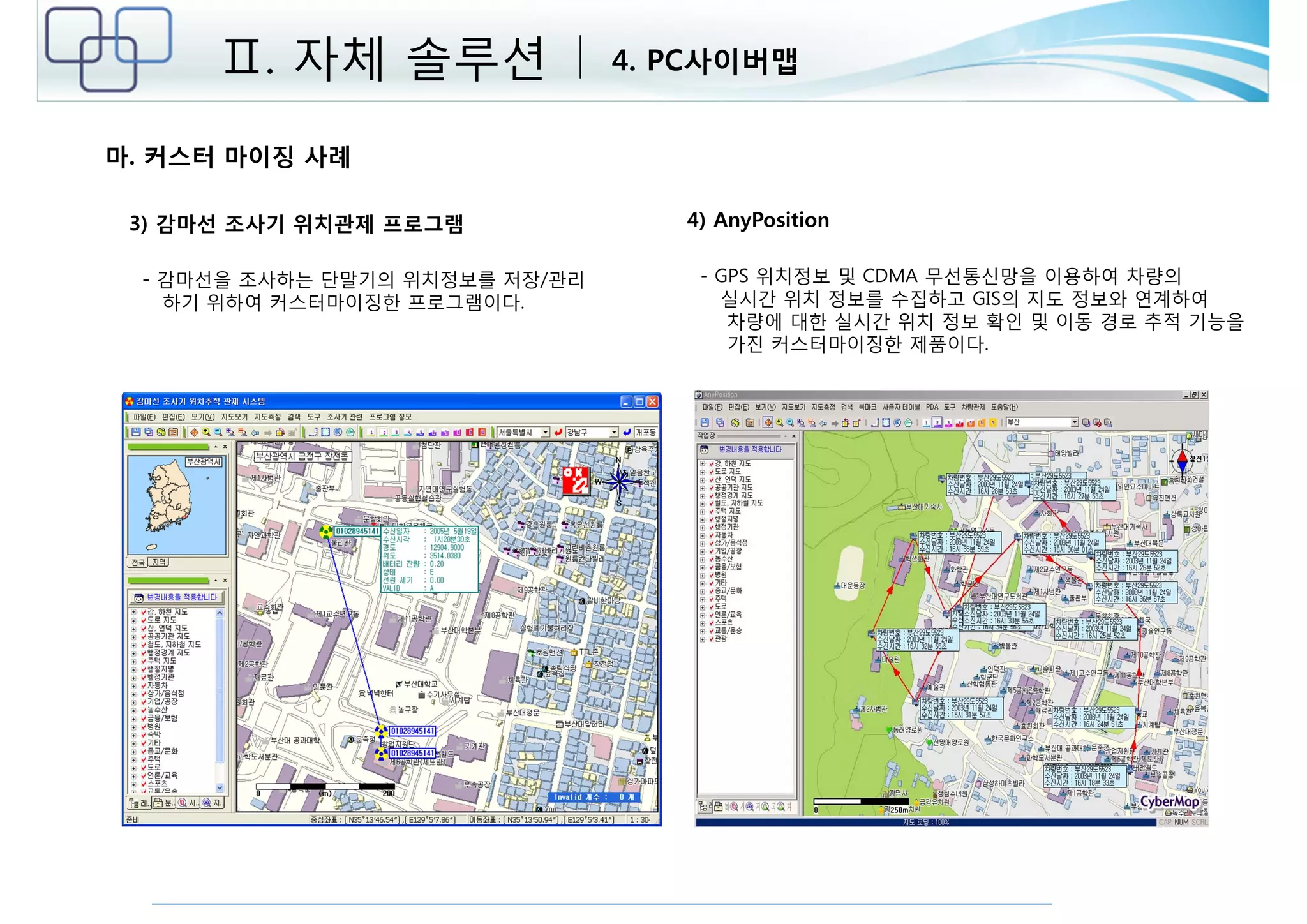Click the layer list vertical scrollbar down arrow
Image resolution: width=1307 pixels, height=924 pixels.
[x=220, y=788]
